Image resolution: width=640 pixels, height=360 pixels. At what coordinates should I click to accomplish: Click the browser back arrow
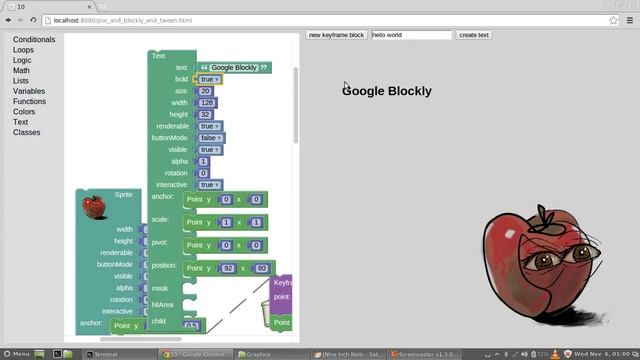[x=8, y=20]
